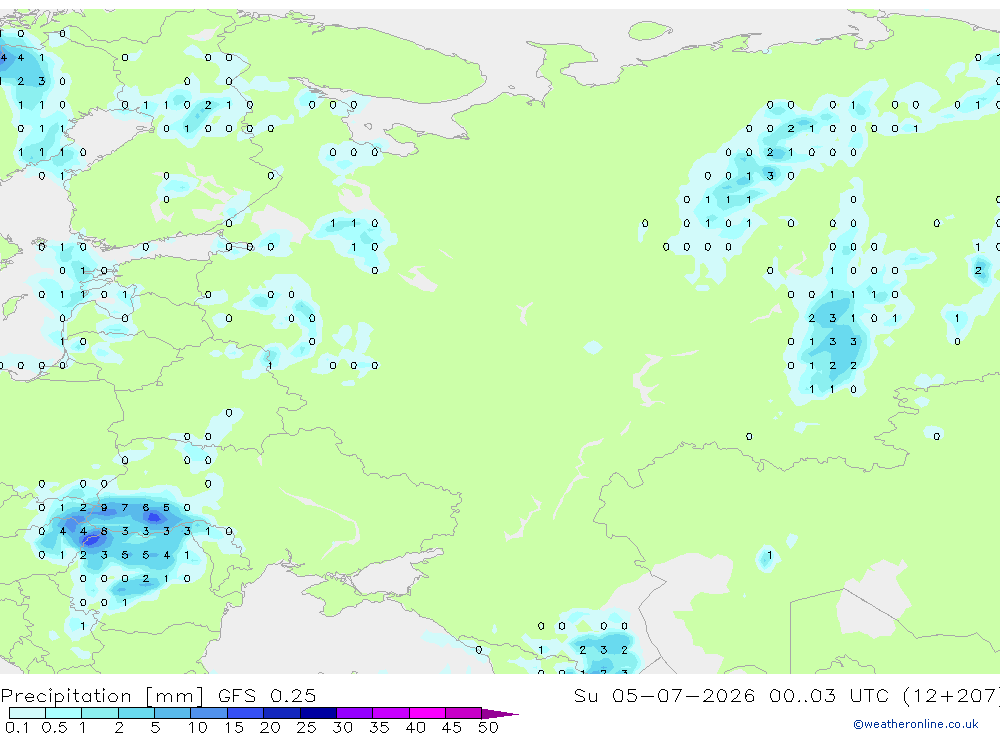This screenshot has width=1000, height=733.
Task: Select the 45–50 mm legend swatch
Action: (x=464, y=713)
